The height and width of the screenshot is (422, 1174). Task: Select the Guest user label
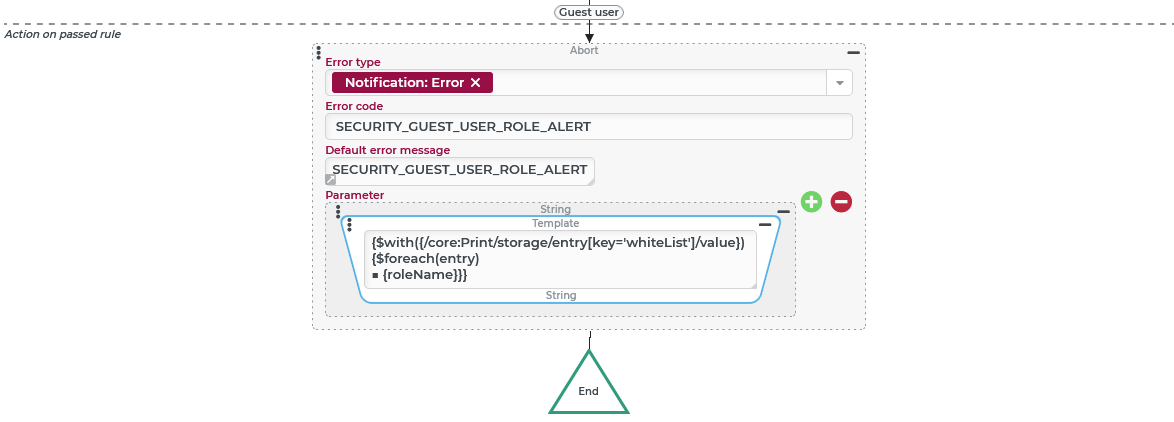(x=589, y=12)
